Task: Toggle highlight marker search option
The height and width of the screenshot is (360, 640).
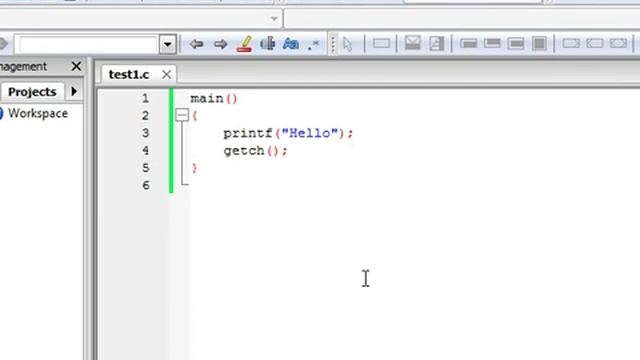Action: click(244, 44)
